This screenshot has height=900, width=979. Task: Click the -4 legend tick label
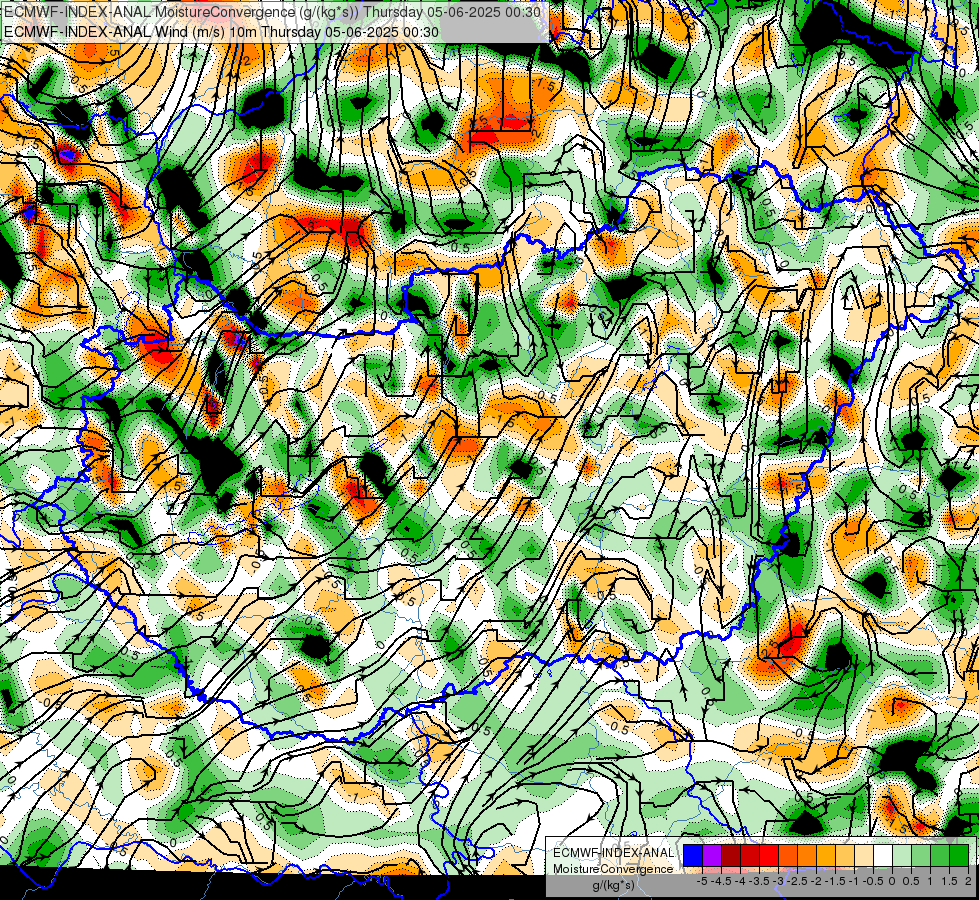[x=740, y=881]
